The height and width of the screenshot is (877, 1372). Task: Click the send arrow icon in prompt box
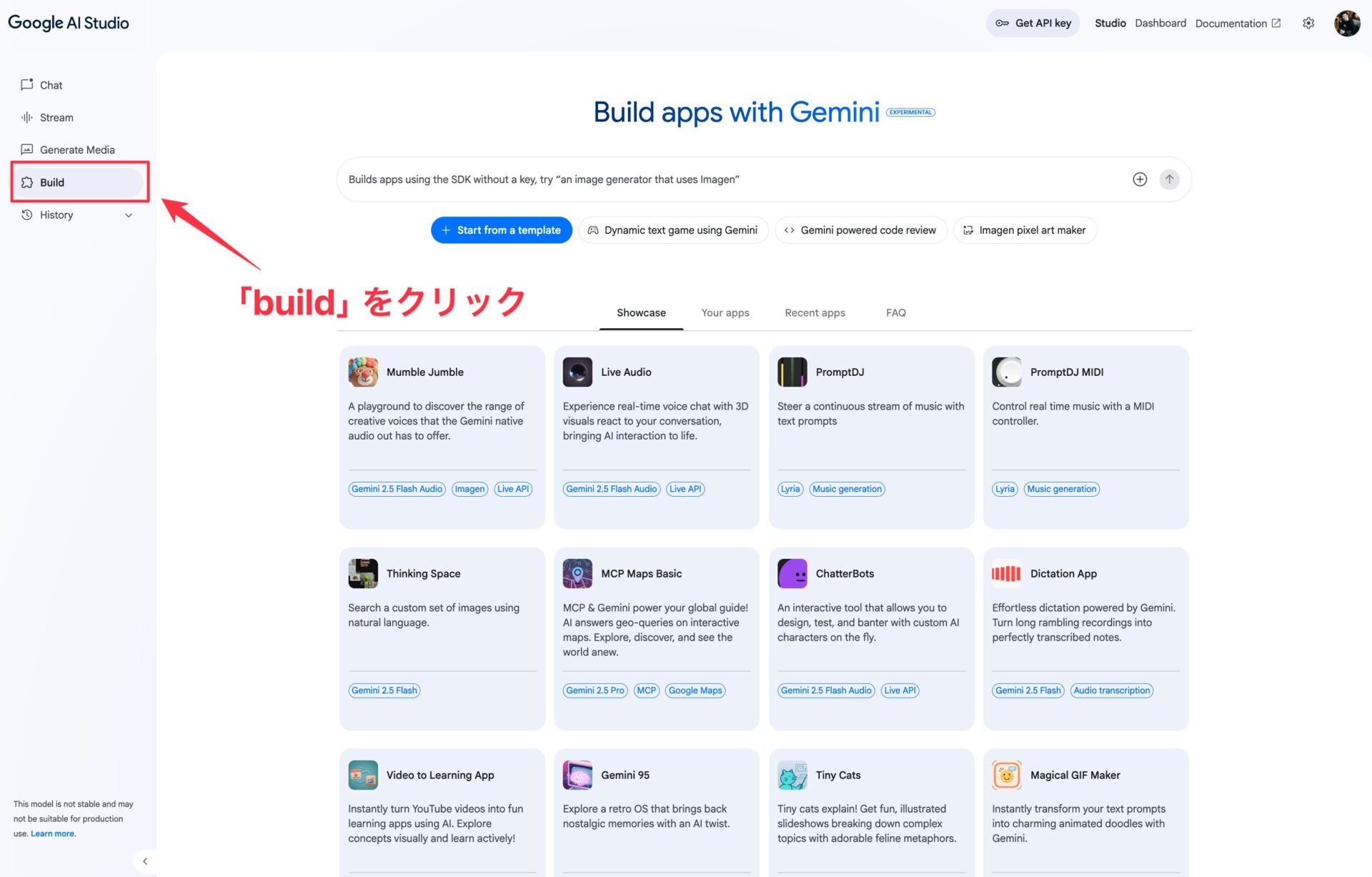click(x=1169, y=179)
